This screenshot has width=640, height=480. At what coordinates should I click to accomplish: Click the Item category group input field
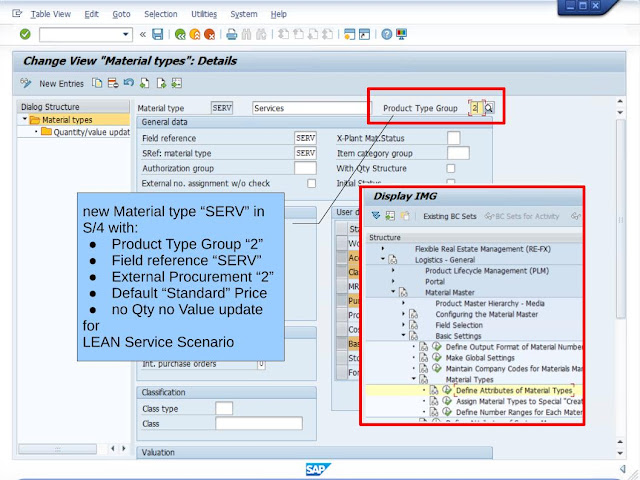pyautogui.click(x=458, y=153)
